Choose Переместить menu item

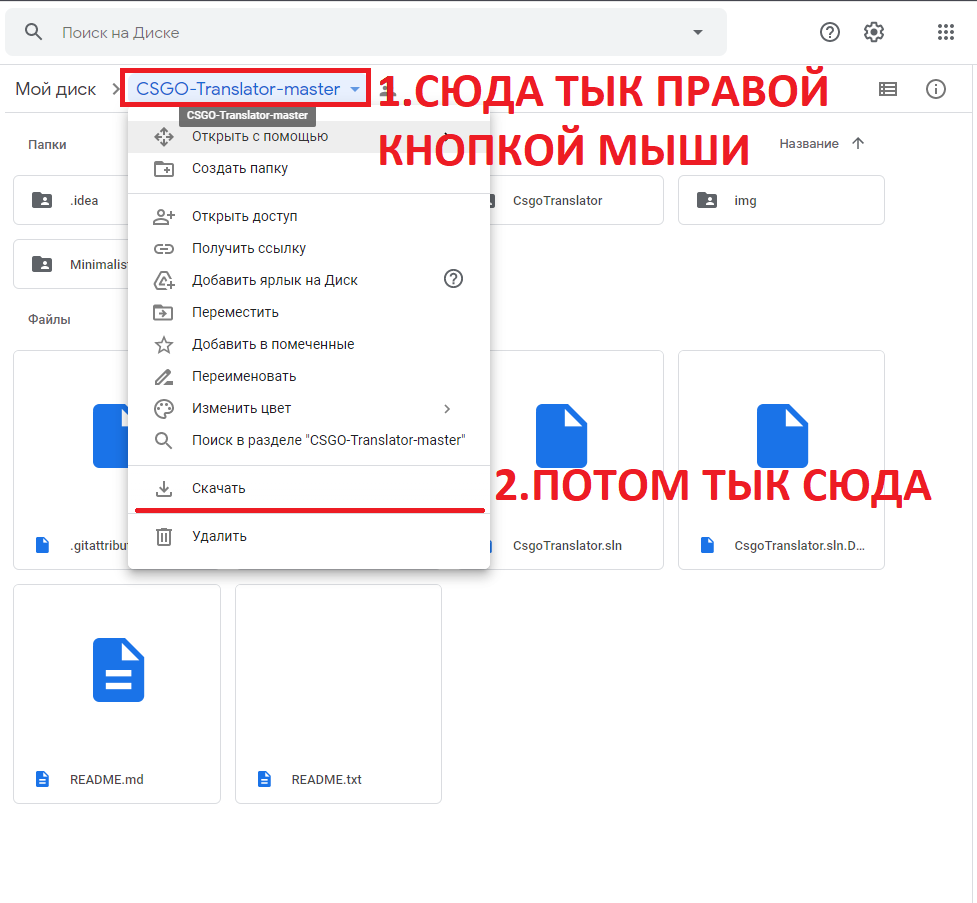tap(308, 312)
